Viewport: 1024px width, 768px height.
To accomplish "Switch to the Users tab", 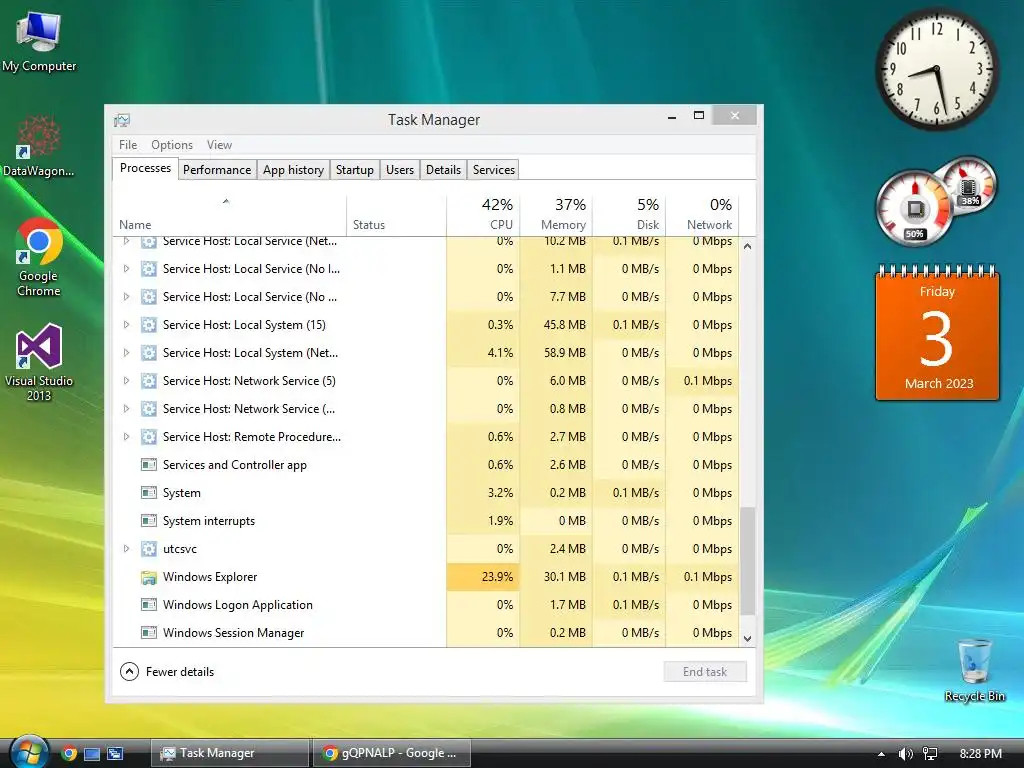I will point(400,170).
